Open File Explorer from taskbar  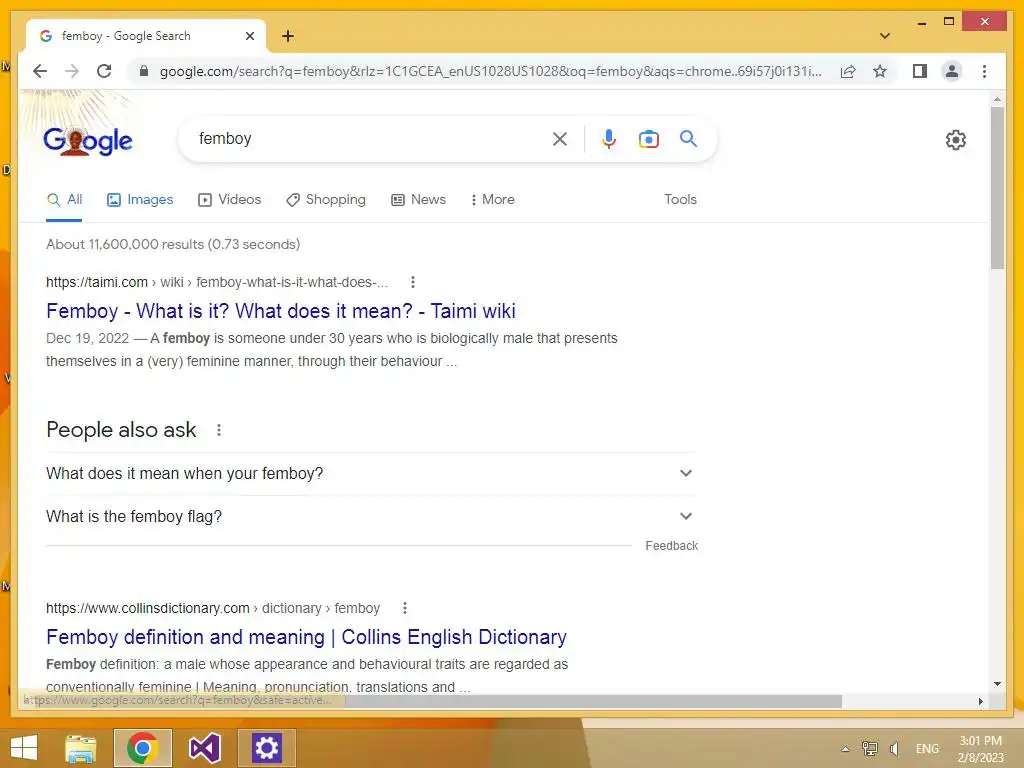81,748
